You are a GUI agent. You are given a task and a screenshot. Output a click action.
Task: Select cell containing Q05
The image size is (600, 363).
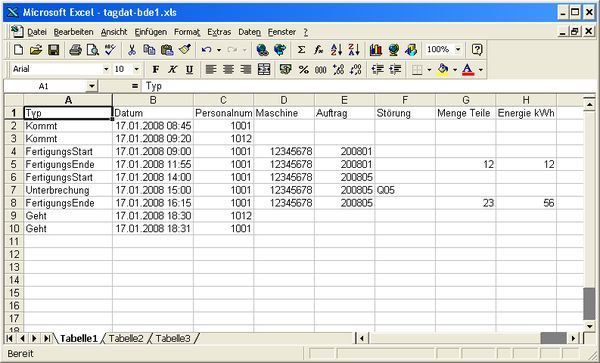coord(405,190)
